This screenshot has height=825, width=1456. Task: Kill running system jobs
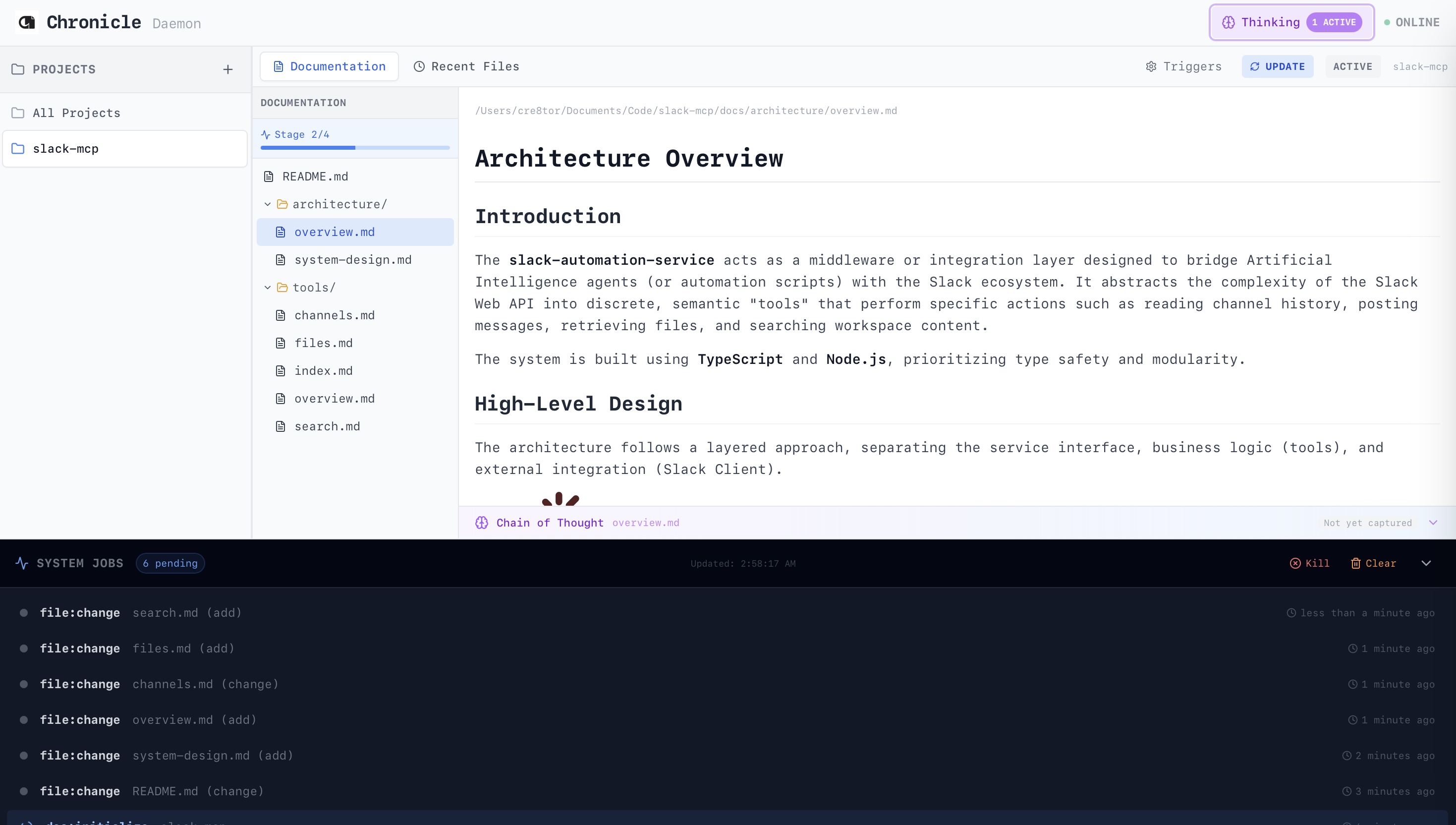[x=1309, y=563]
